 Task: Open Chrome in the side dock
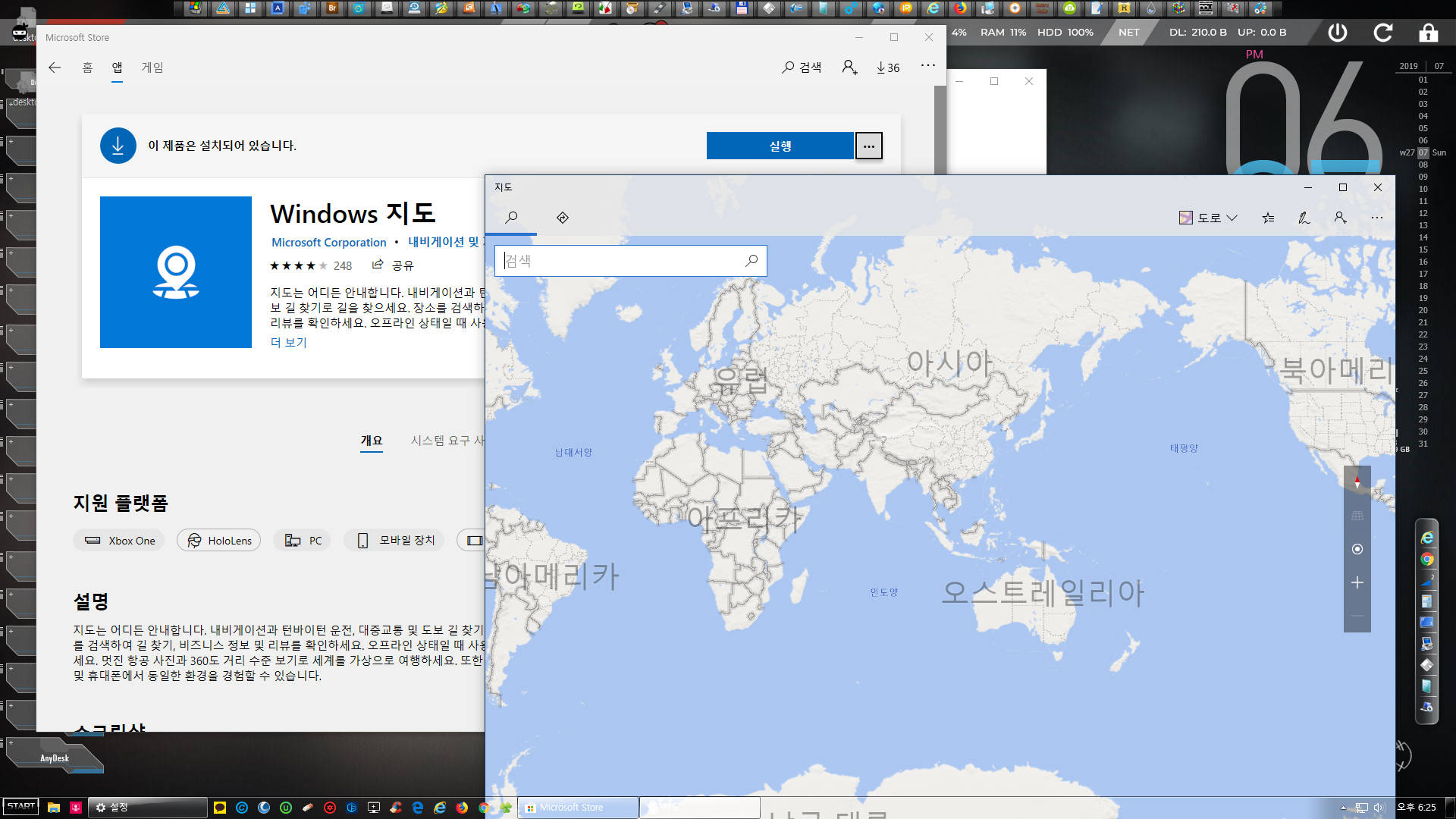click(x=1427, y=560)
